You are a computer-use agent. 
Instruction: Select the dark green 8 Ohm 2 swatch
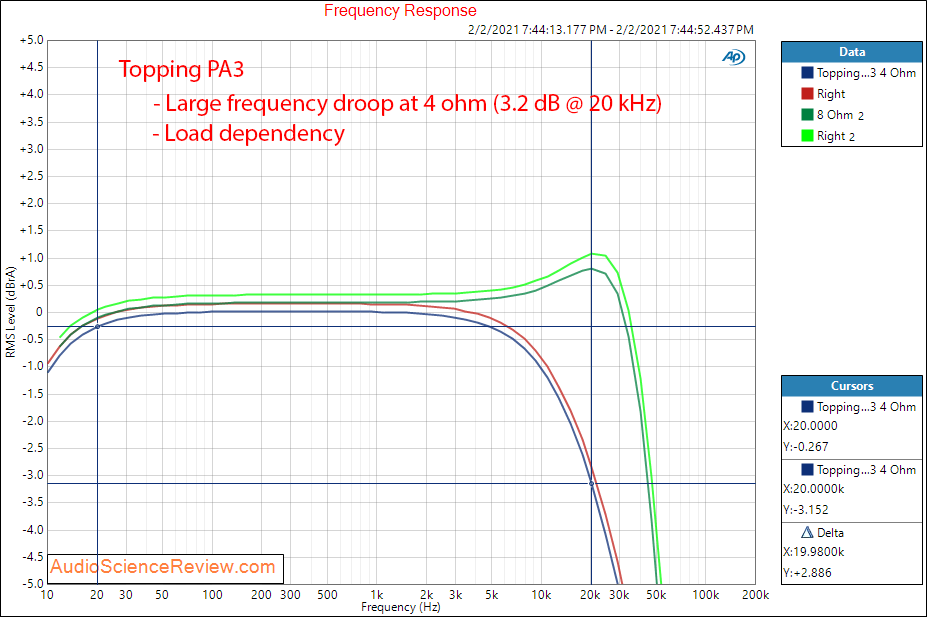(807, 115)
